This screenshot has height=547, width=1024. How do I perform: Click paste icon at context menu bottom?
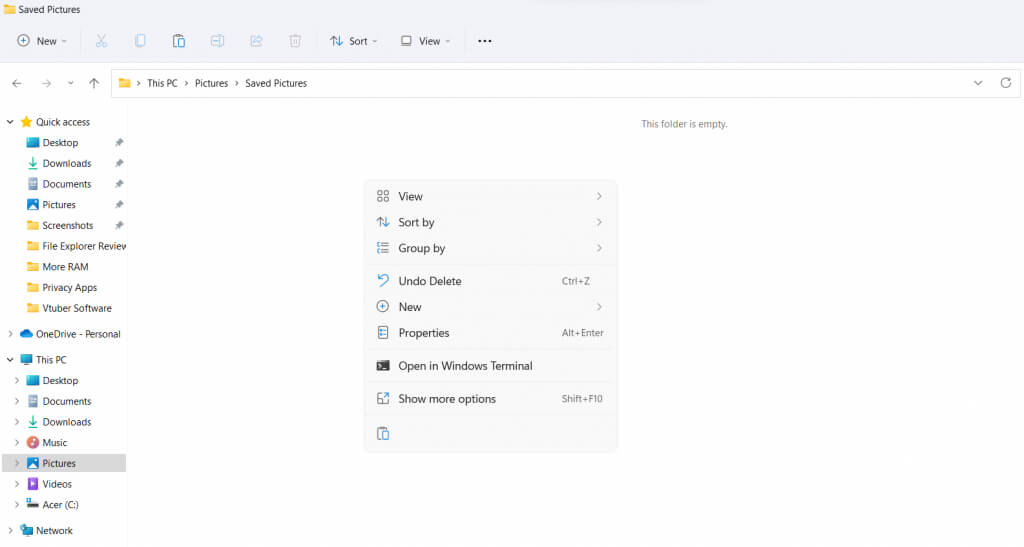383,433
